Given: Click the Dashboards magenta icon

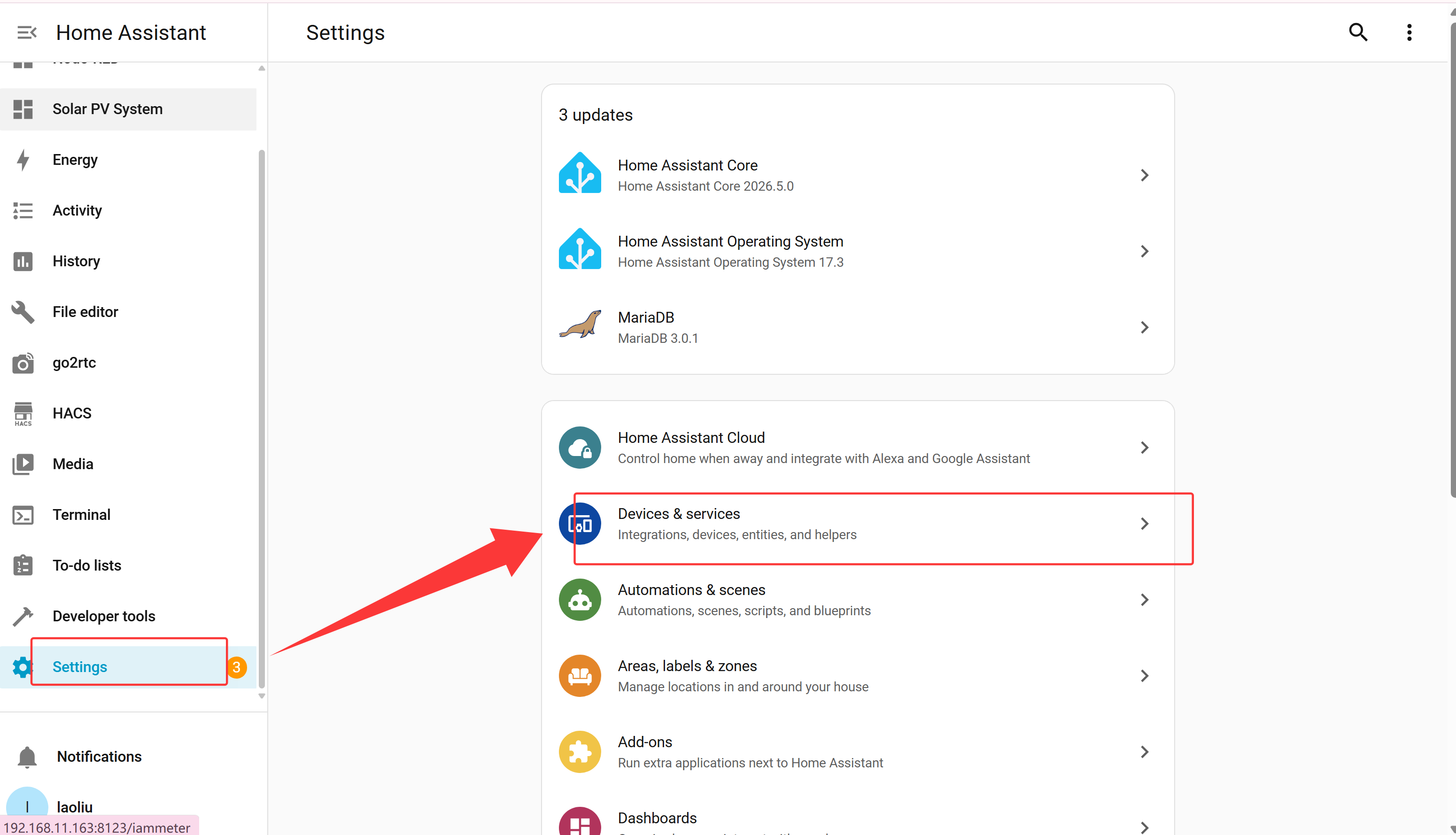Looking at the screenshot, I should 580,822.
